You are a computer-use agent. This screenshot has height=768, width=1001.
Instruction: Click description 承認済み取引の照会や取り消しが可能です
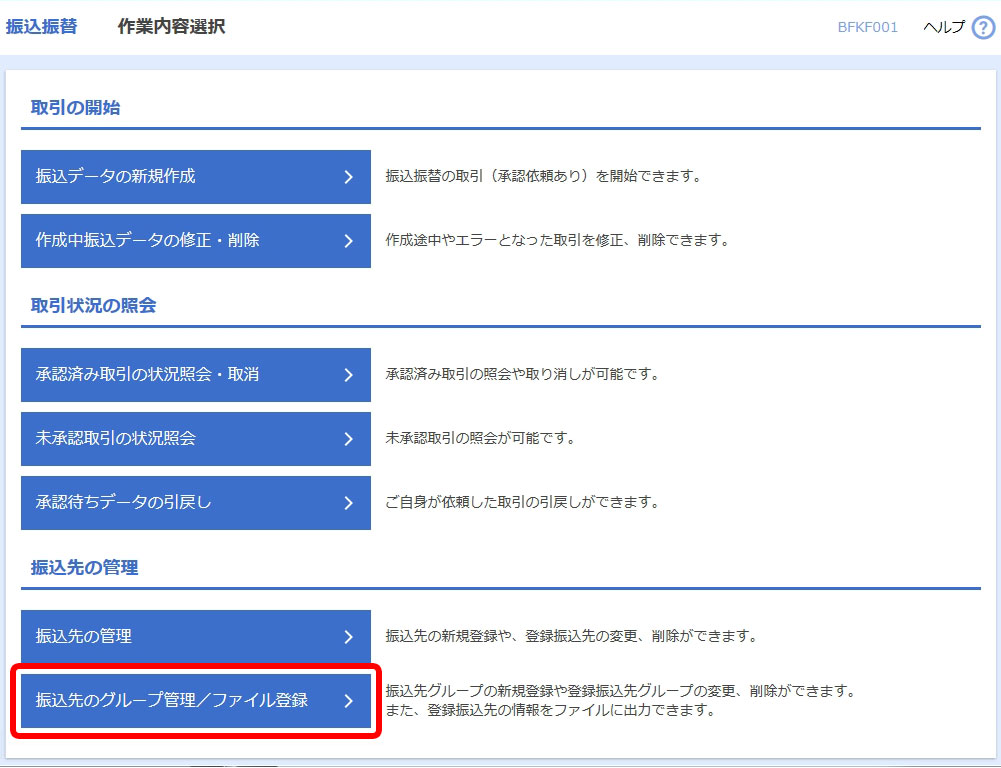click(522, 374)
